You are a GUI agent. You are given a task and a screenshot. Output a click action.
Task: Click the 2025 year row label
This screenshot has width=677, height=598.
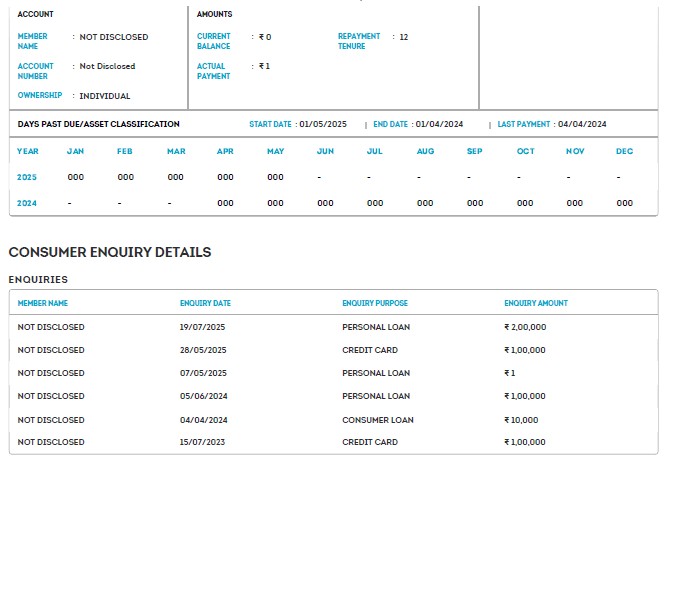(x=28, y=177)
